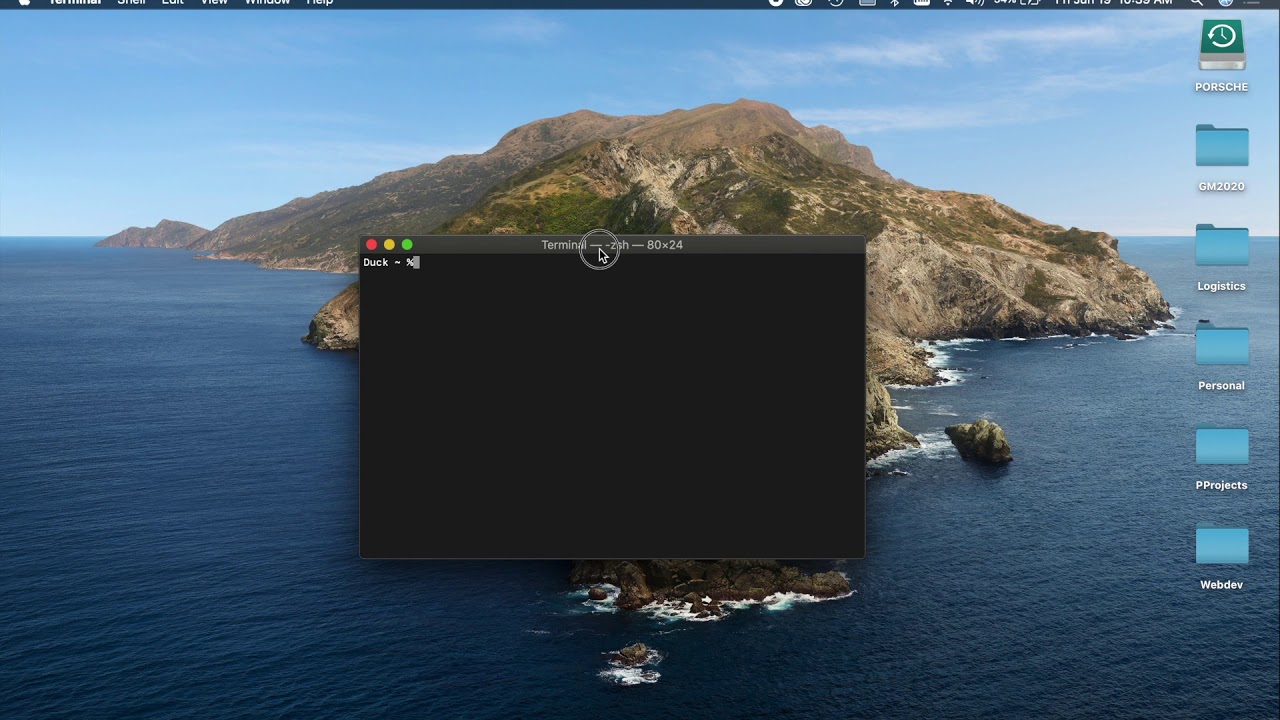Click the Webdev folder name label
1280x720 pixels.
[1221, 585]
